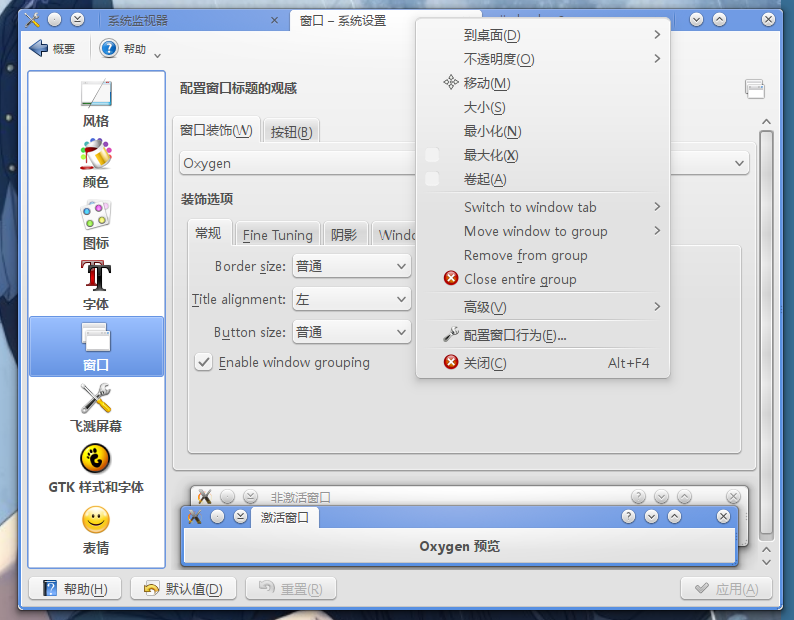794x620 pixels.
Task: Expand the 高级(V) advanced submenu
Action: [x=543, y=307]
